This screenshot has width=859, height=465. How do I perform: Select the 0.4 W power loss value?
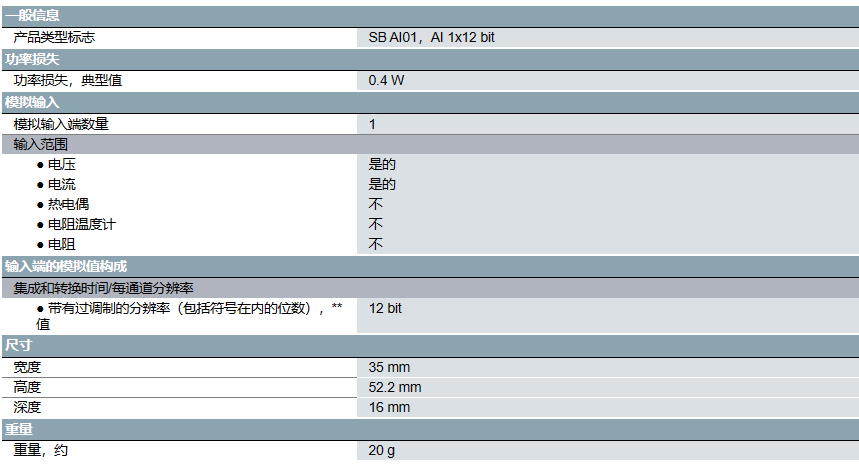coord(386,80)
